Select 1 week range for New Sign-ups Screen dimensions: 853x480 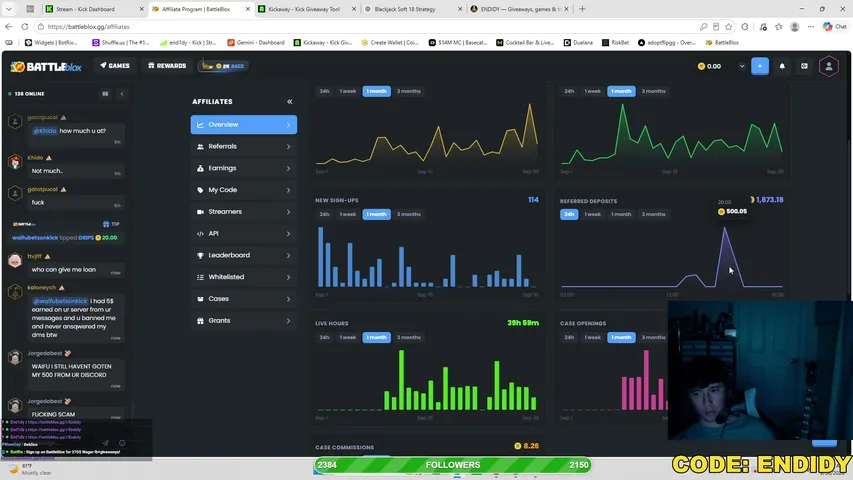(x=348, y=214)
